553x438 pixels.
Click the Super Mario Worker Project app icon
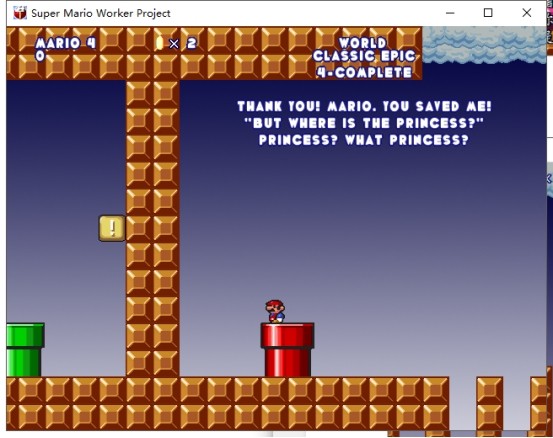pyautogui.click(x=20, y=13)
